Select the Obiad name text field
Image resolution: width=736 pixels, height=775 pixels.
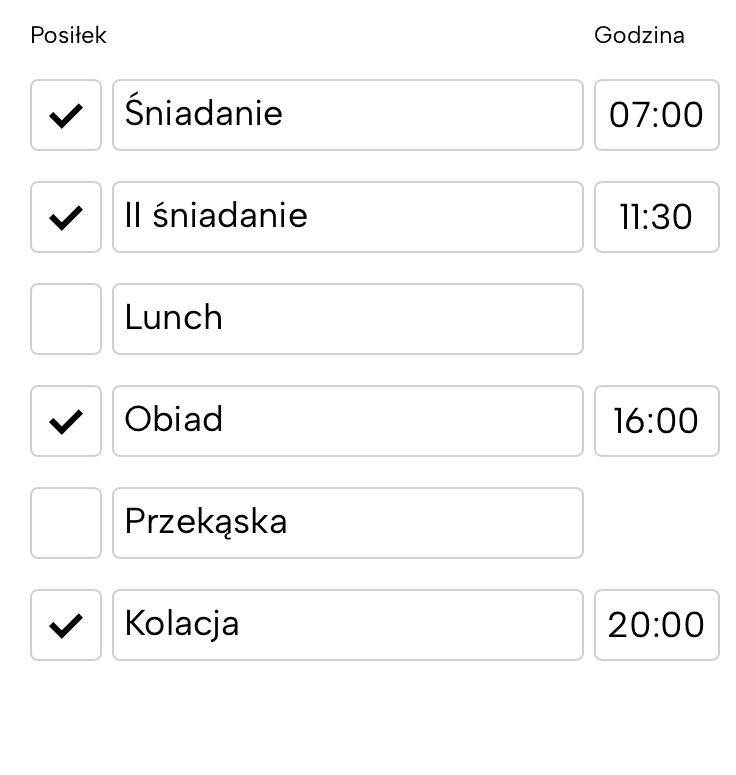pos(347,421)
